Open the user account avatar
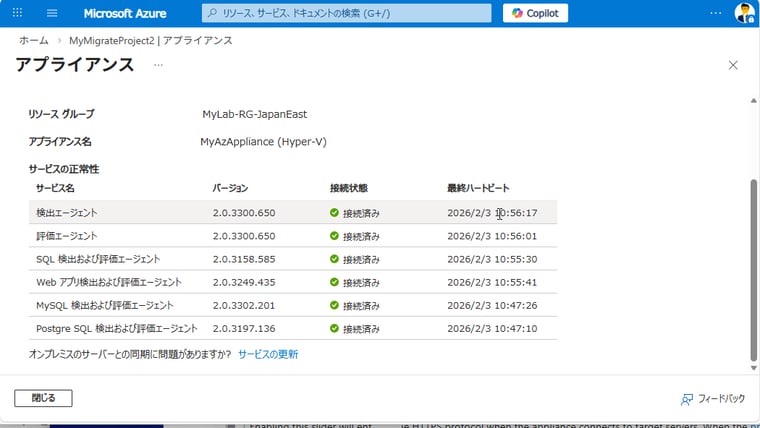This screenshot has width=760, height=428. (744, 13)
